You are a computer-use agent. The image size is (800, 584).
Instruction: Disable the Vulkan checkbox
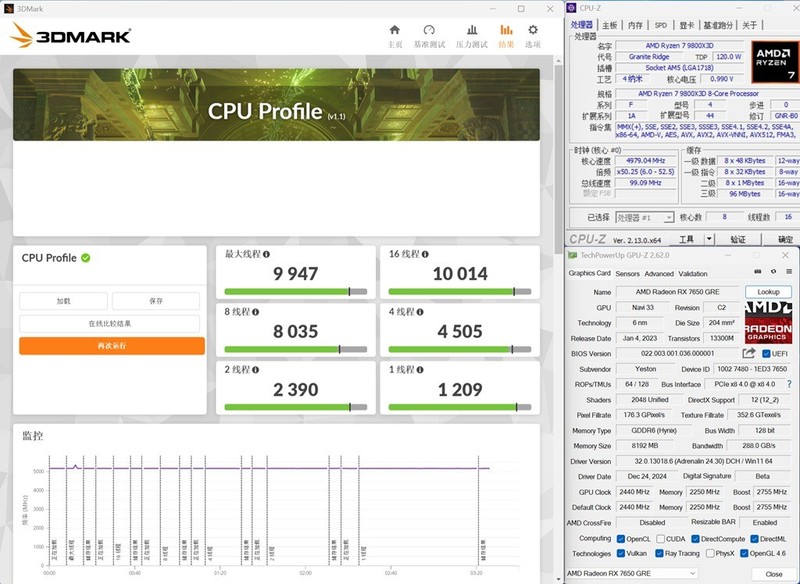click(622, 552)
